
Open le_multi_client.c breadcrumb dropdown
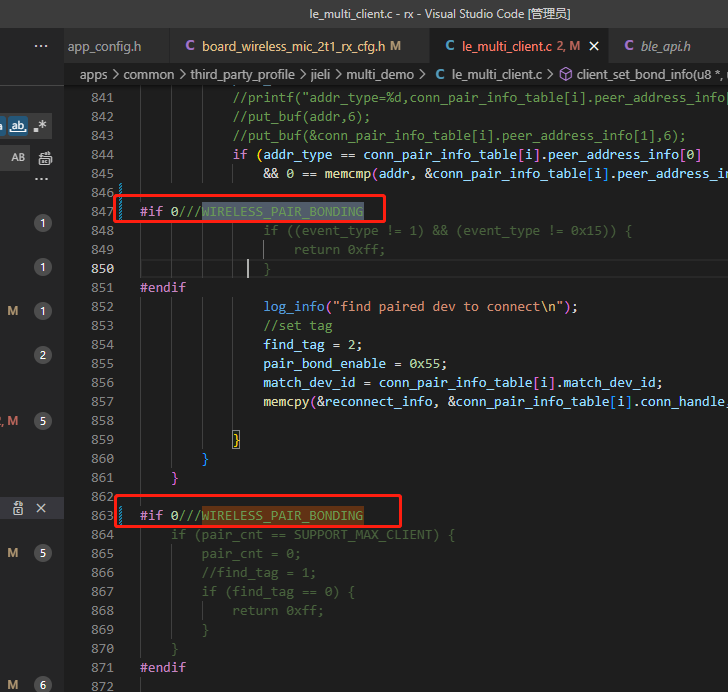497,75
